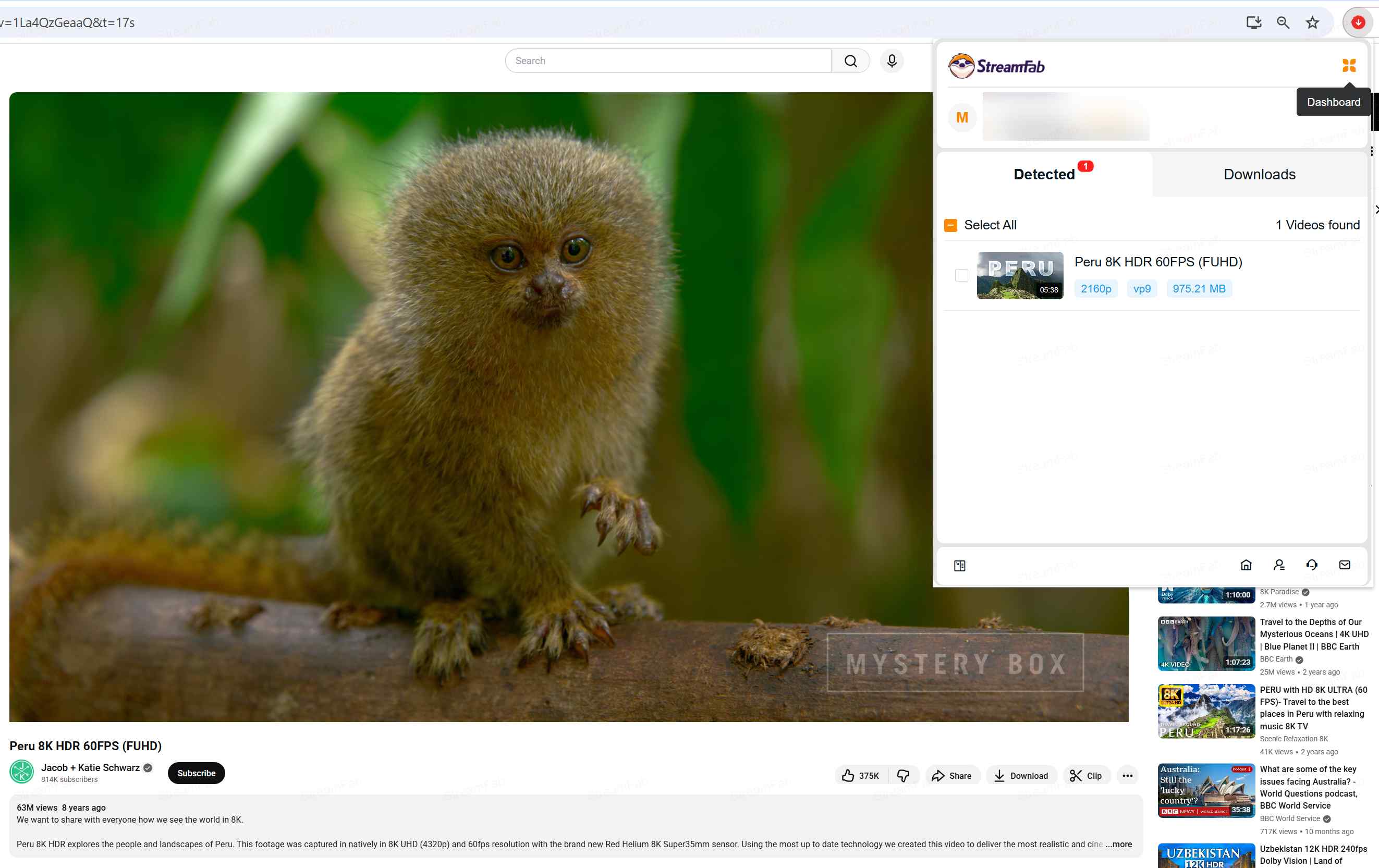Click the Share button under video
Image resolution: width=1379 pixels, height=868 pixels.
point(952,776)
